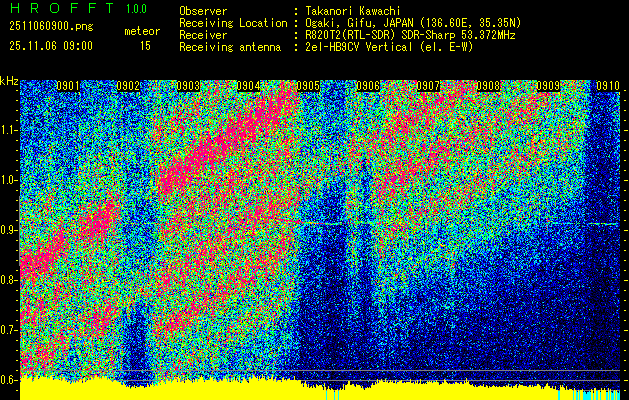Click the version number 1.0.0
Image resolution: width=629 pixels, height=400 pixels.
click(136, 8)
